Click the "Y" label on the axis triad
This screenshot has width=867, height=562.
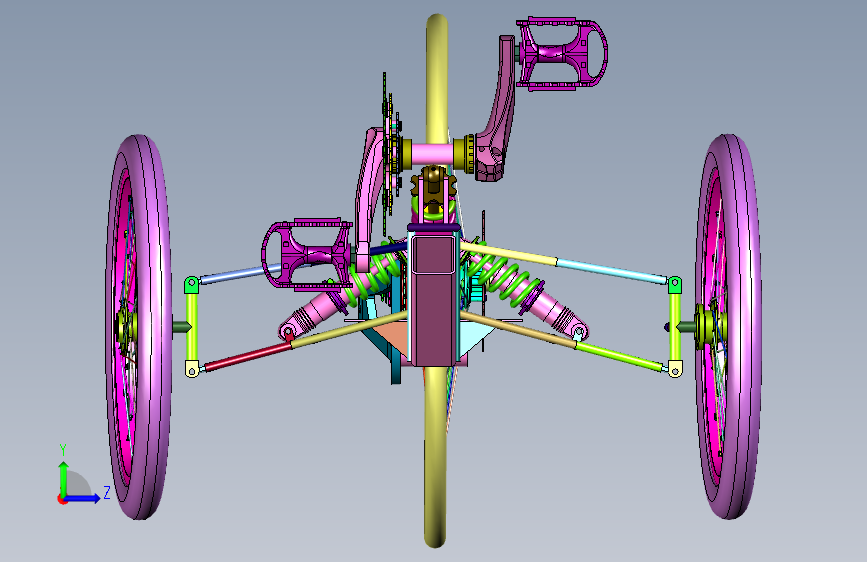[x=63, y=450]
